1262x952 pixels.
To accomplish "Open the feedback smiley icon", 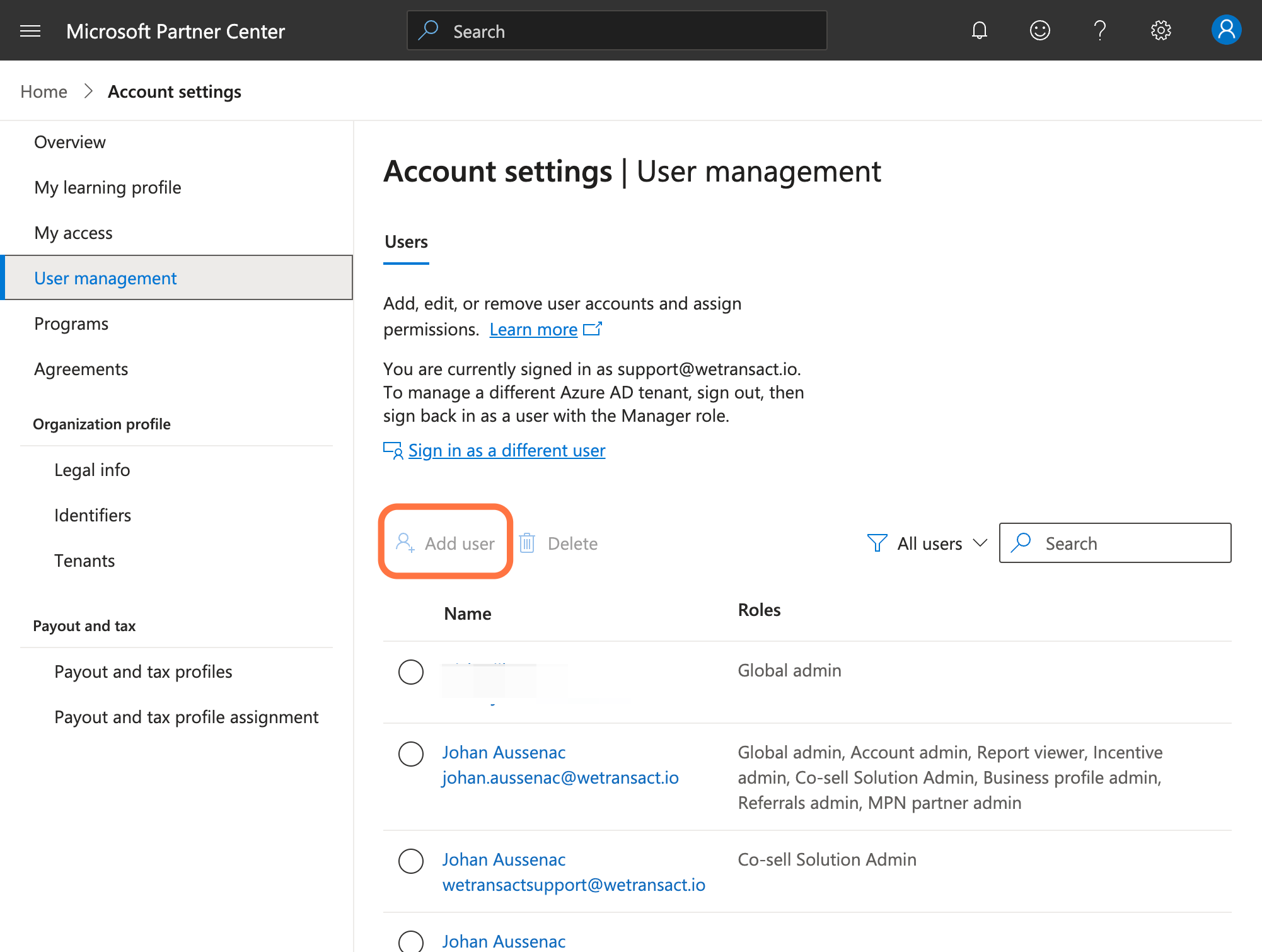I will pyautogui.click(x=1039, y=30).
